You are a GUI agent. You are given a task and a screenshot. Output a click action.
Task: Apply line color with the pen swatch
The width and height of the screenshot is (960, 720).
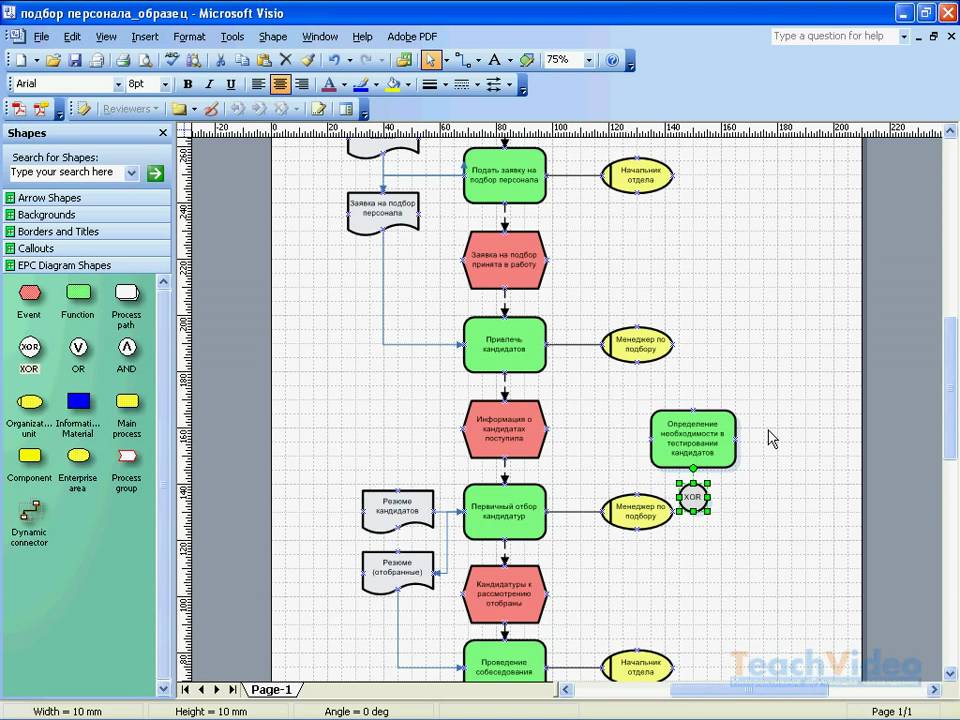361,84
